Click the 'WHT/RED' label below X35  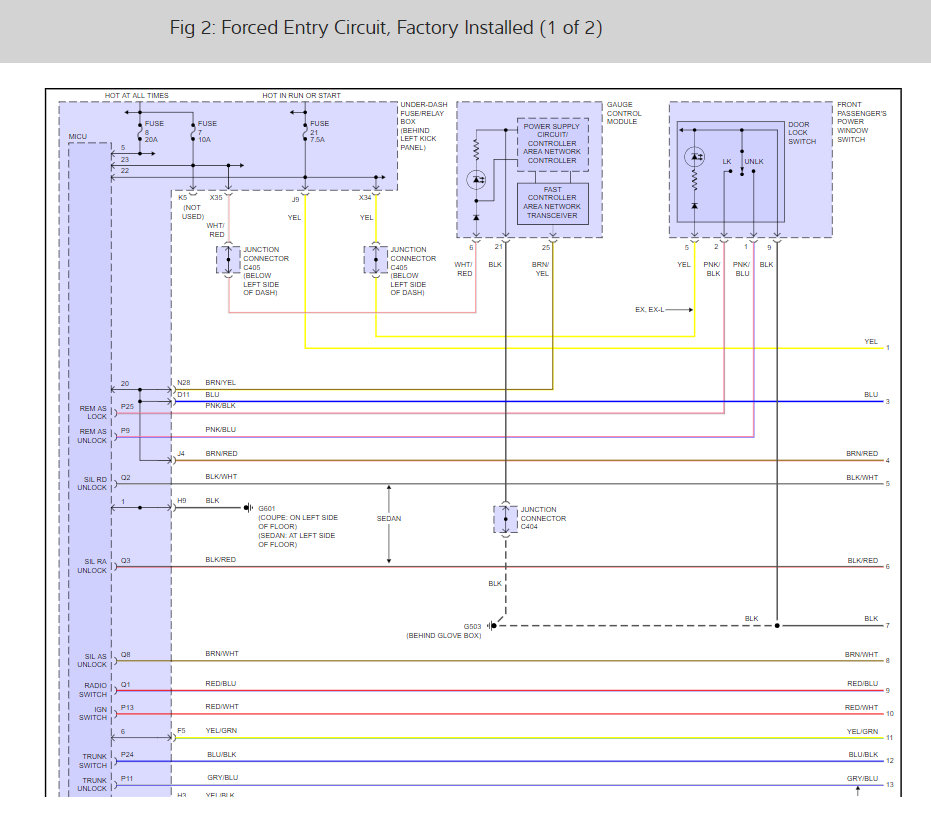pos(216,230)
